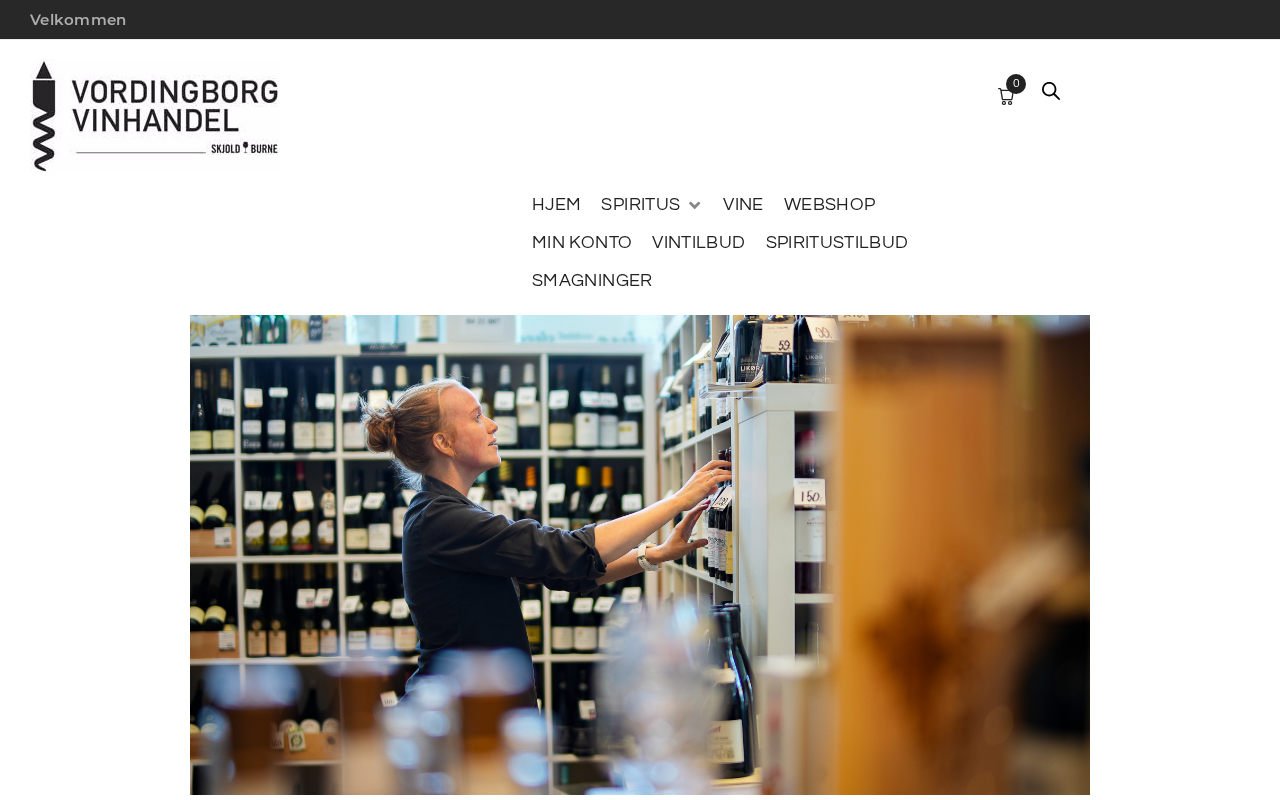1280x800 pixels.
Task: Open the Spiritus menu item
Action: pyautogui.click(x=640, y=205)
